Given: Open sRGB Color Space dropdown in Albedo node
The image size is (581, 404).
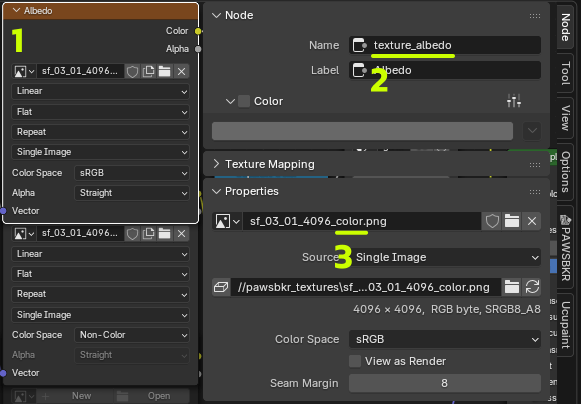Looking at the screenshot, I should [132, 173].
